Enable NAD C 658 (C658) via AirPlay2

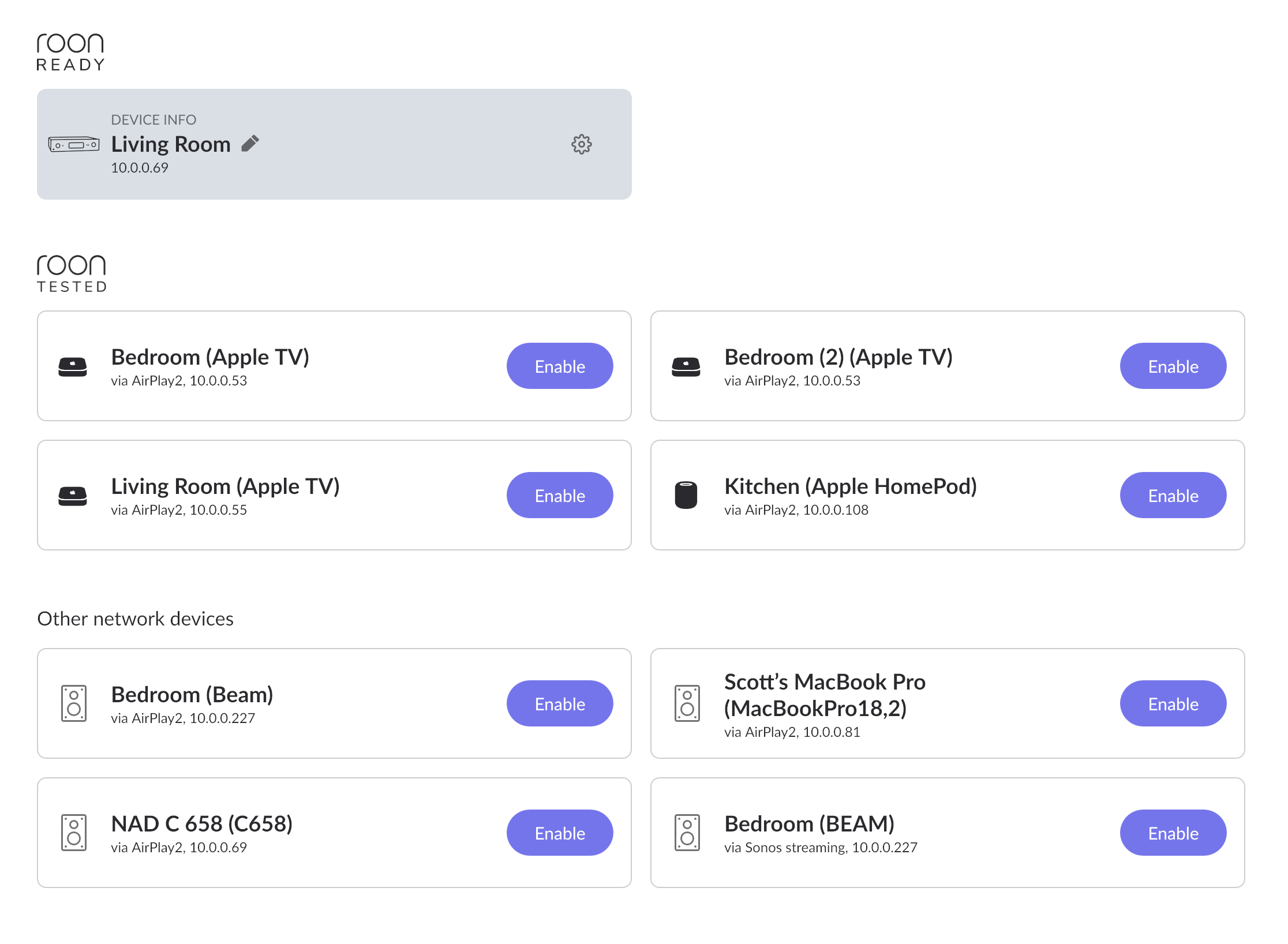coord(560,833)
